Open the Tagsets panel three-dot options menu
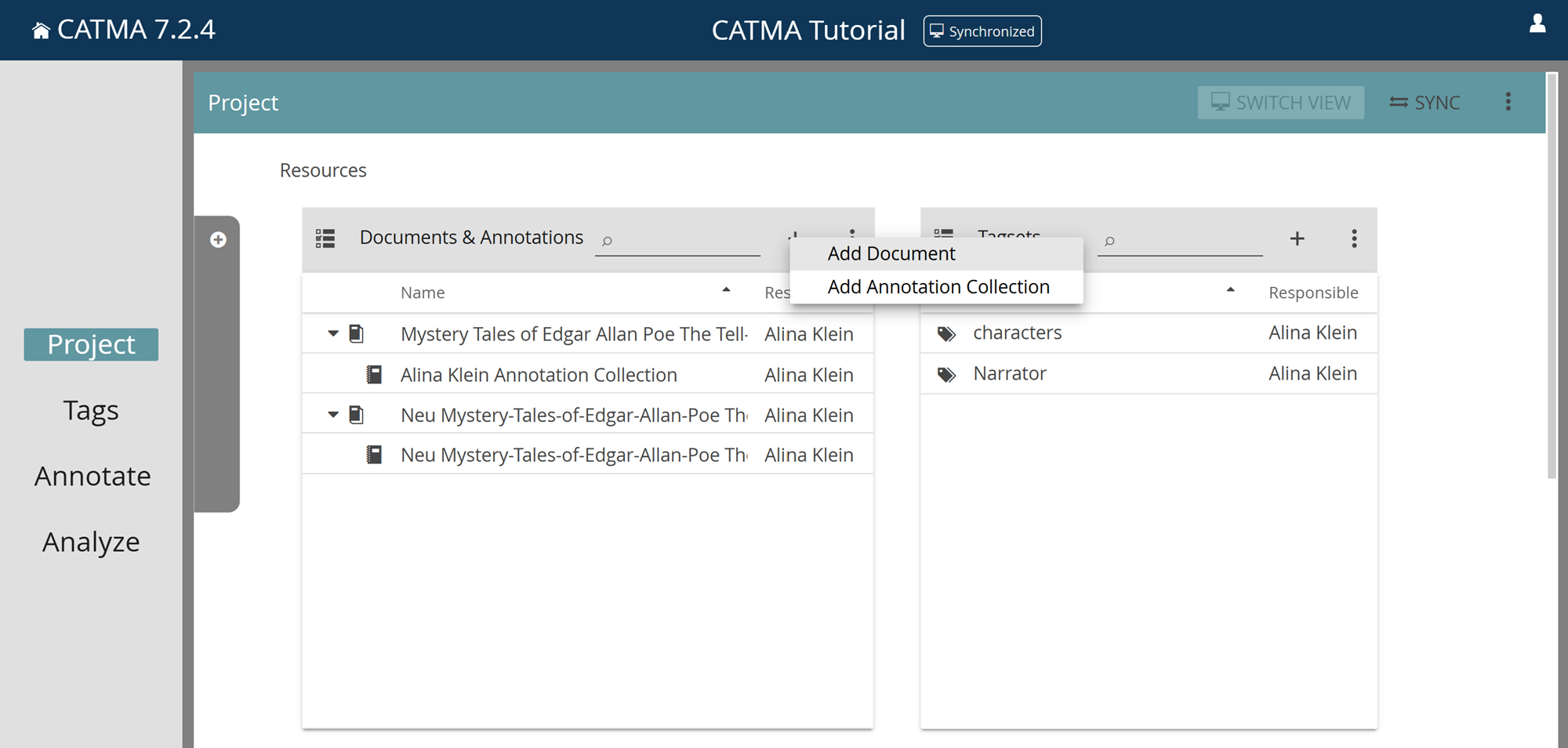This screenshot has width=1568, height=748. [1354, 239]
